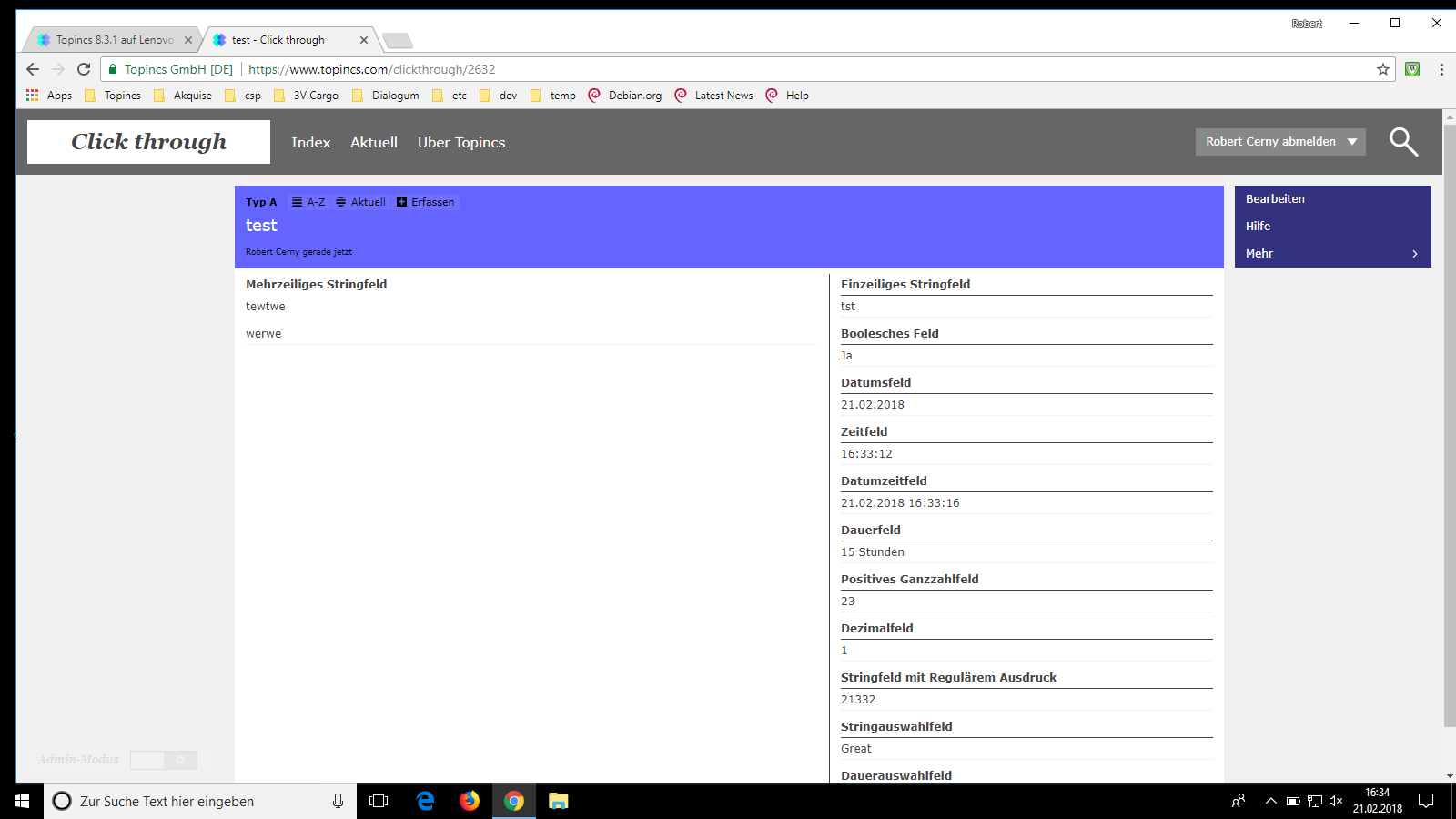Open File Explorer from the taskbar
Image resolution: width=1456 pixels, height=819 pixels.
click(559, 801)
